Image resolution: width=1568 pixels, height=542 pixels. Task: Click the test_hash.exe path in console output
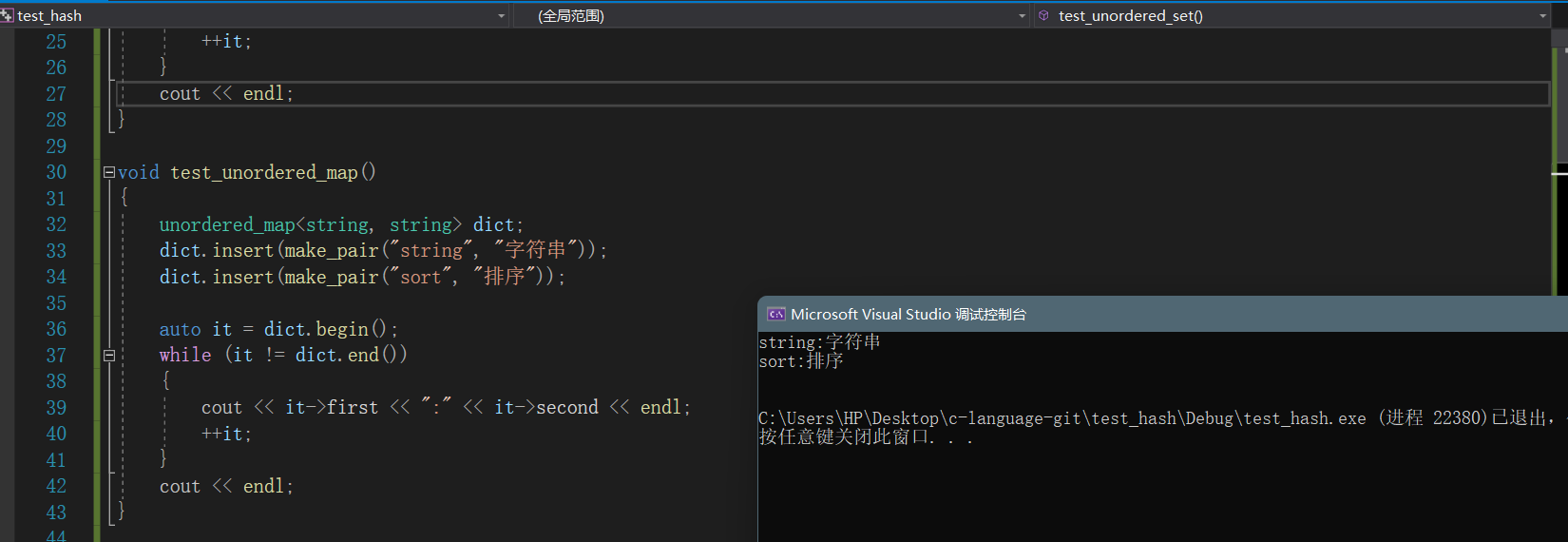click(1061, 418)
